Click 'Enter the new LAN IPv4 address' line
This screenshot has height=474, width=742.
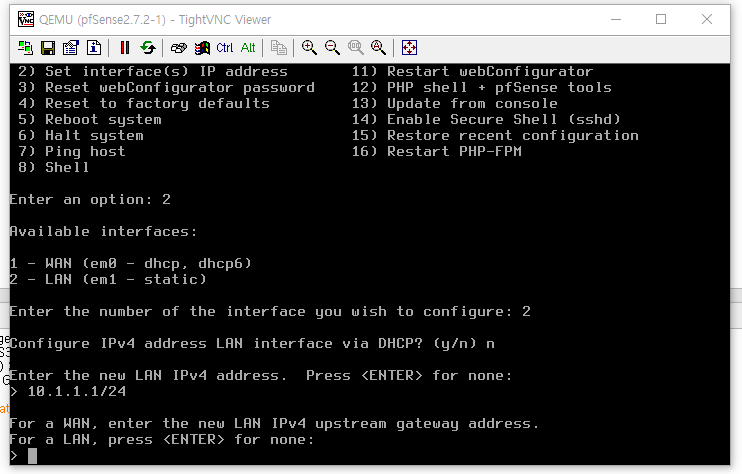tap(261, 376)
